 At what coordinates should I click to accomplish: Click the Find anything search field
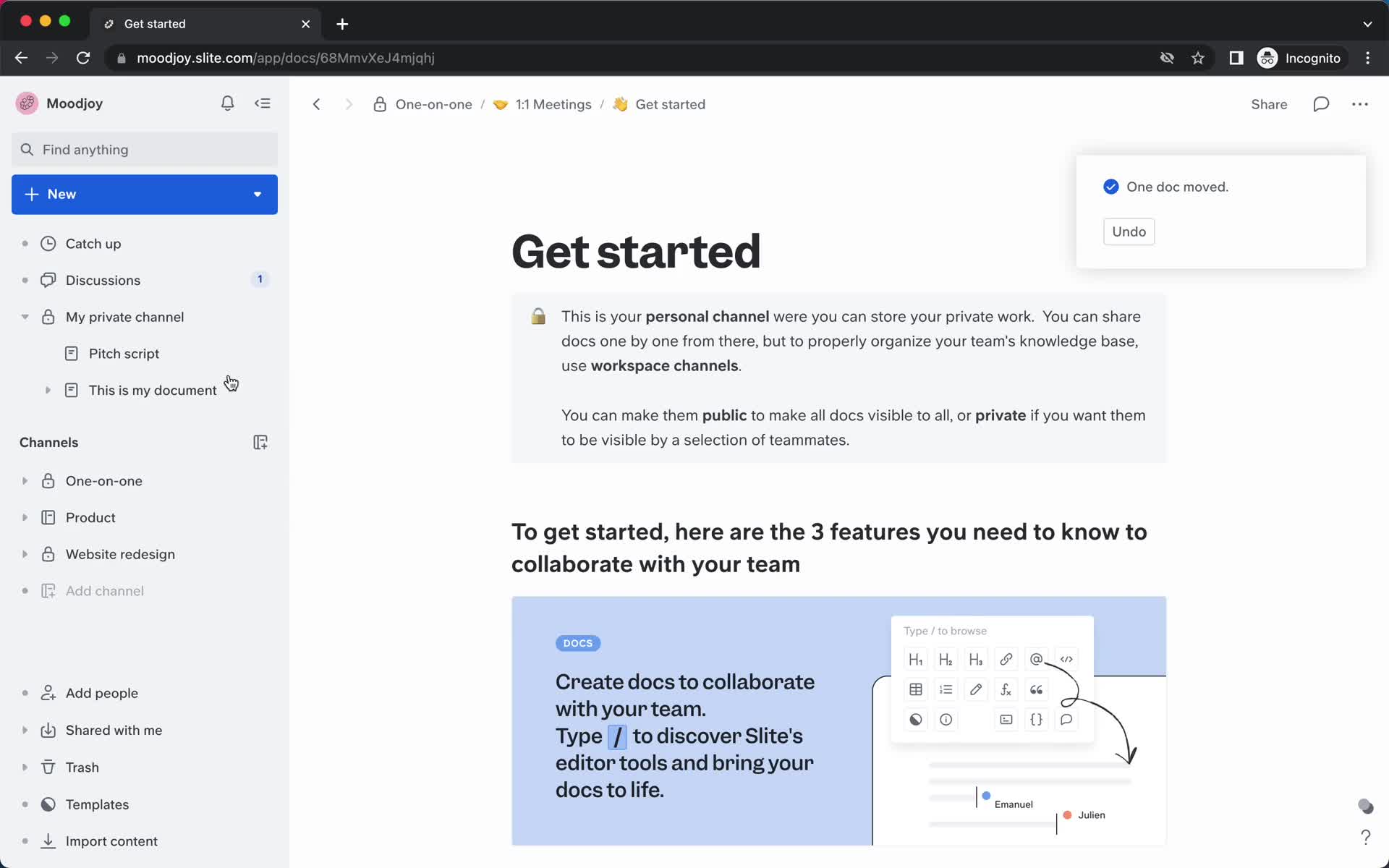tap(143, 149)
